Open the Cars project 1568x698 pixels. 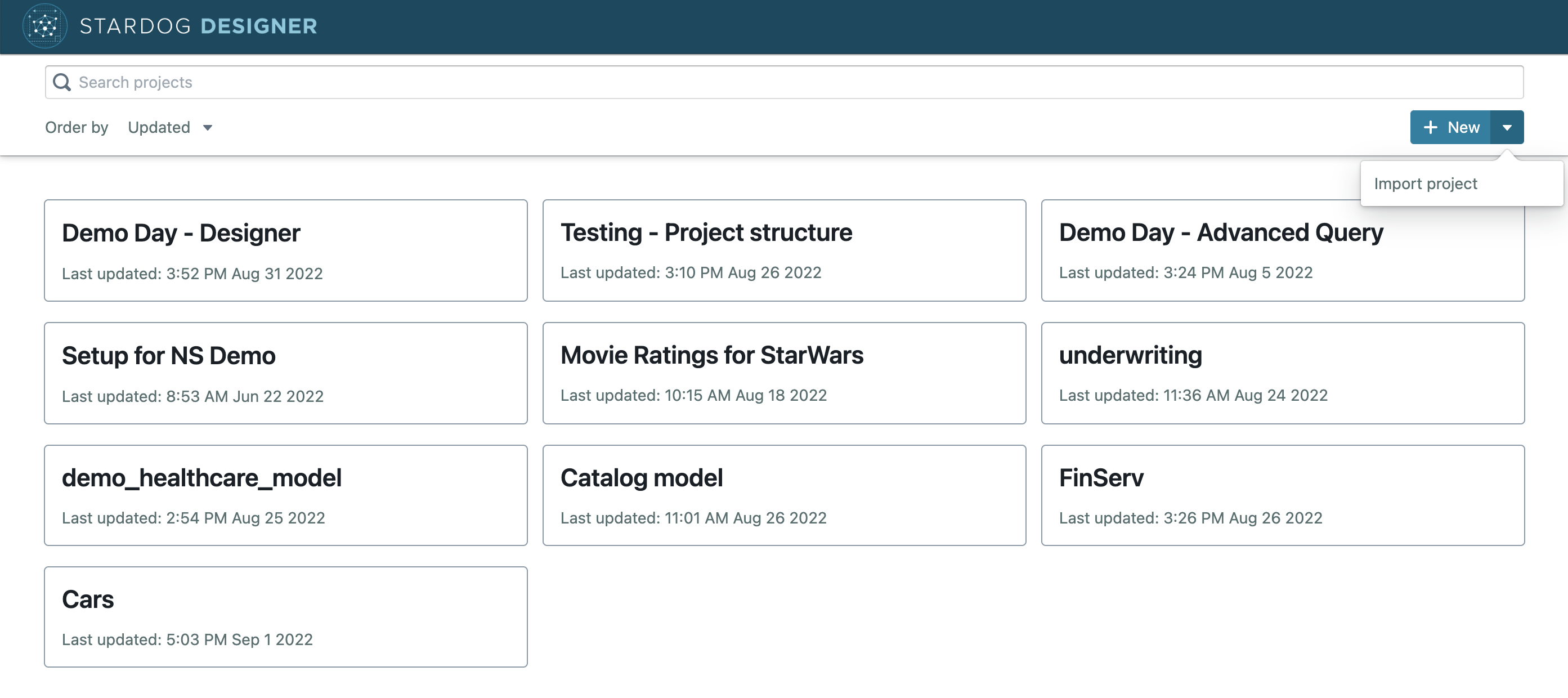(285, 616)
